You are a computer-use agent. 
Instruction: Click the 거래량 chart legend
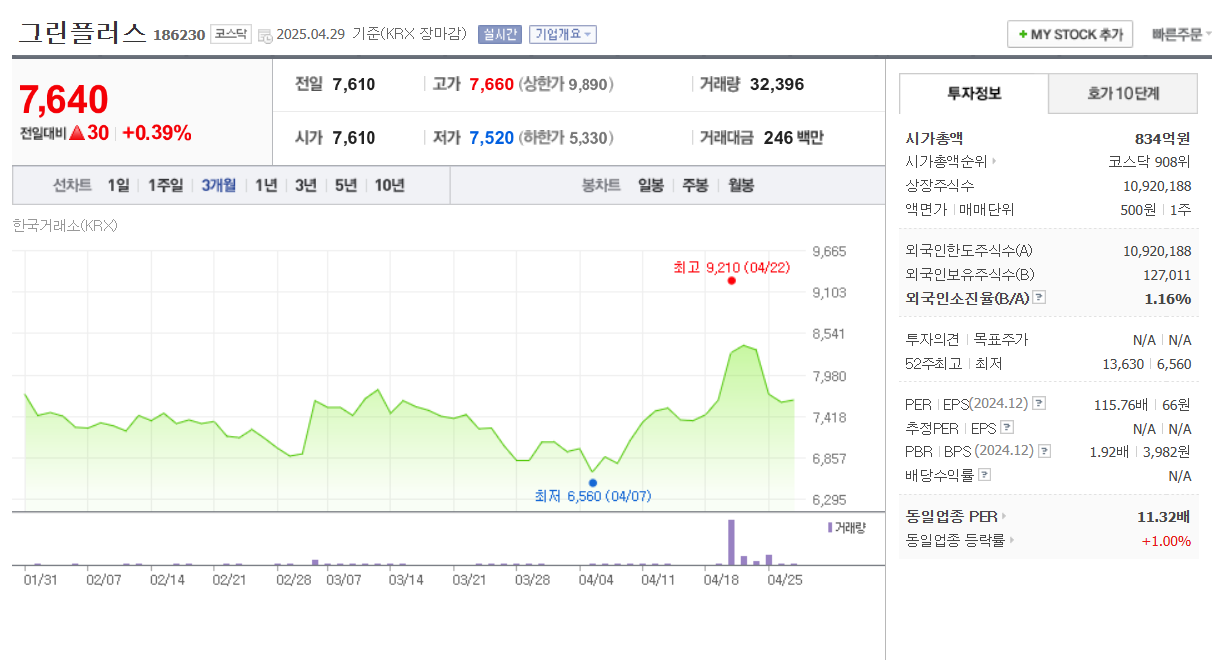coord(846,527)
